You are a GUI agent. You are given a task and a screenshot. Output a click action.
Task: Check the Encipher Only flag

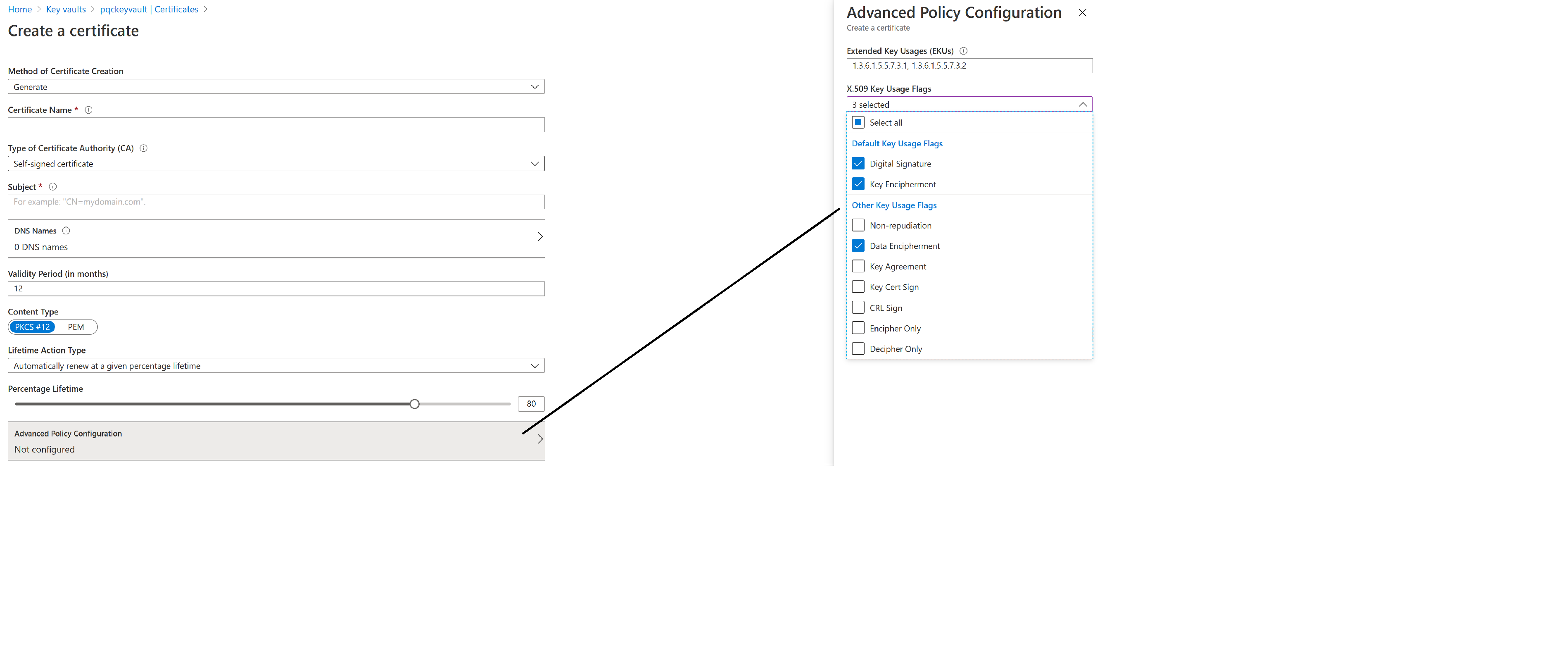pyautogui.click(x=858, y=328)
